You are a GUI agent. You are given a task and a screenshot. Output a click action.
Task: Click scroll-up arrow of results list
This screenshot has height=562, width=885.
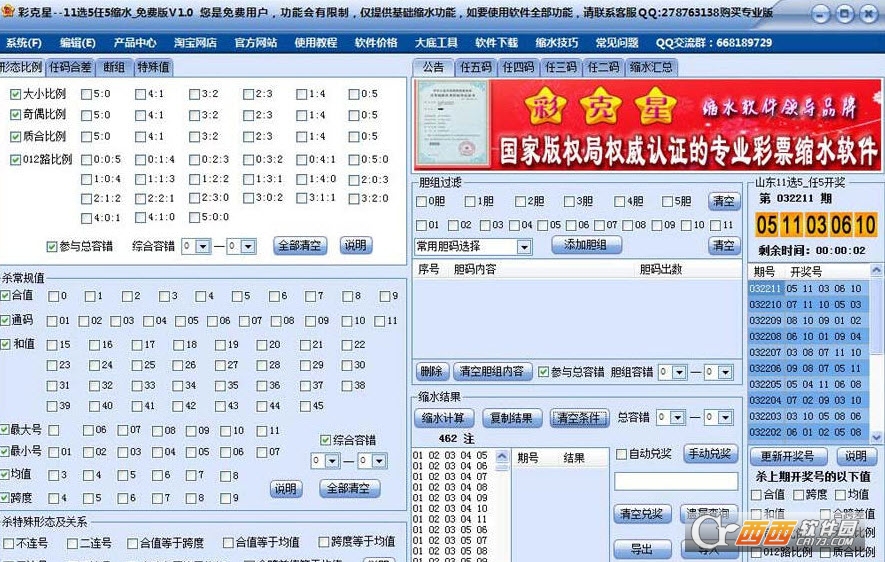[502, 456]
